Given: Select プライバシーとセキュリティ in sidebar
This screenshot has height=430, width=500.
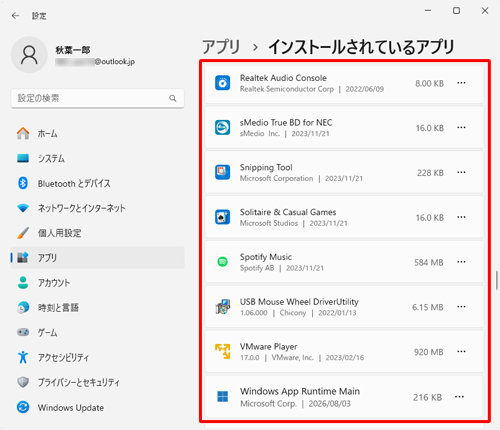Looking at the screenshot, I should click(x=97, y=382).
